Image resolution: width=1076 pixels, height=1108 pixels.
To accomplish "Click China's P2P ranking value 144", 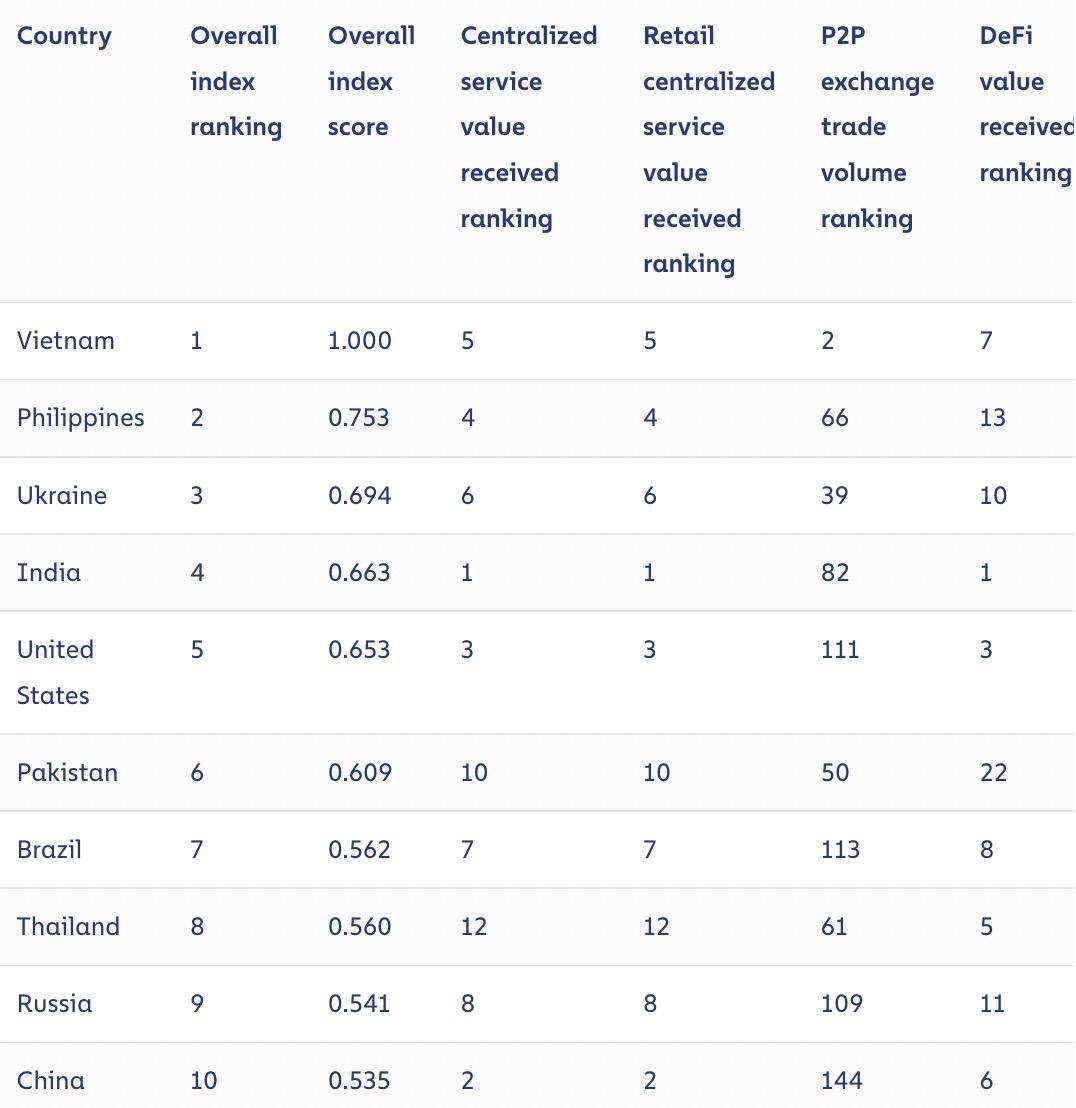I will 841,1081.
